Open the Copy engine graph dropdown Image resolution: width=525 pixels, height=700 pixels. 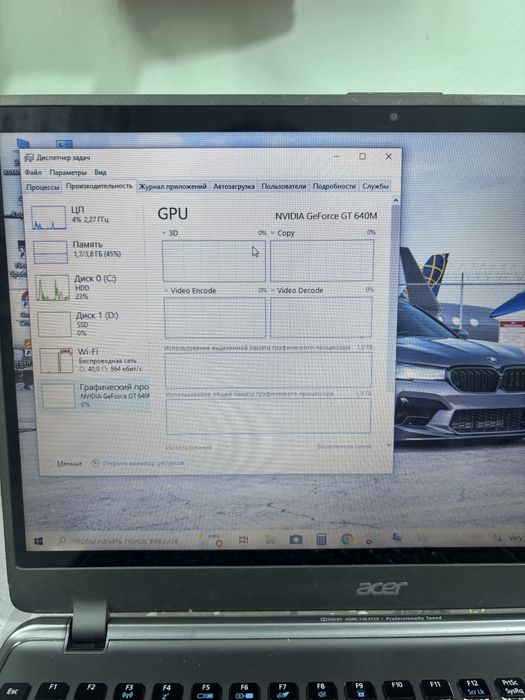(273, 233)
